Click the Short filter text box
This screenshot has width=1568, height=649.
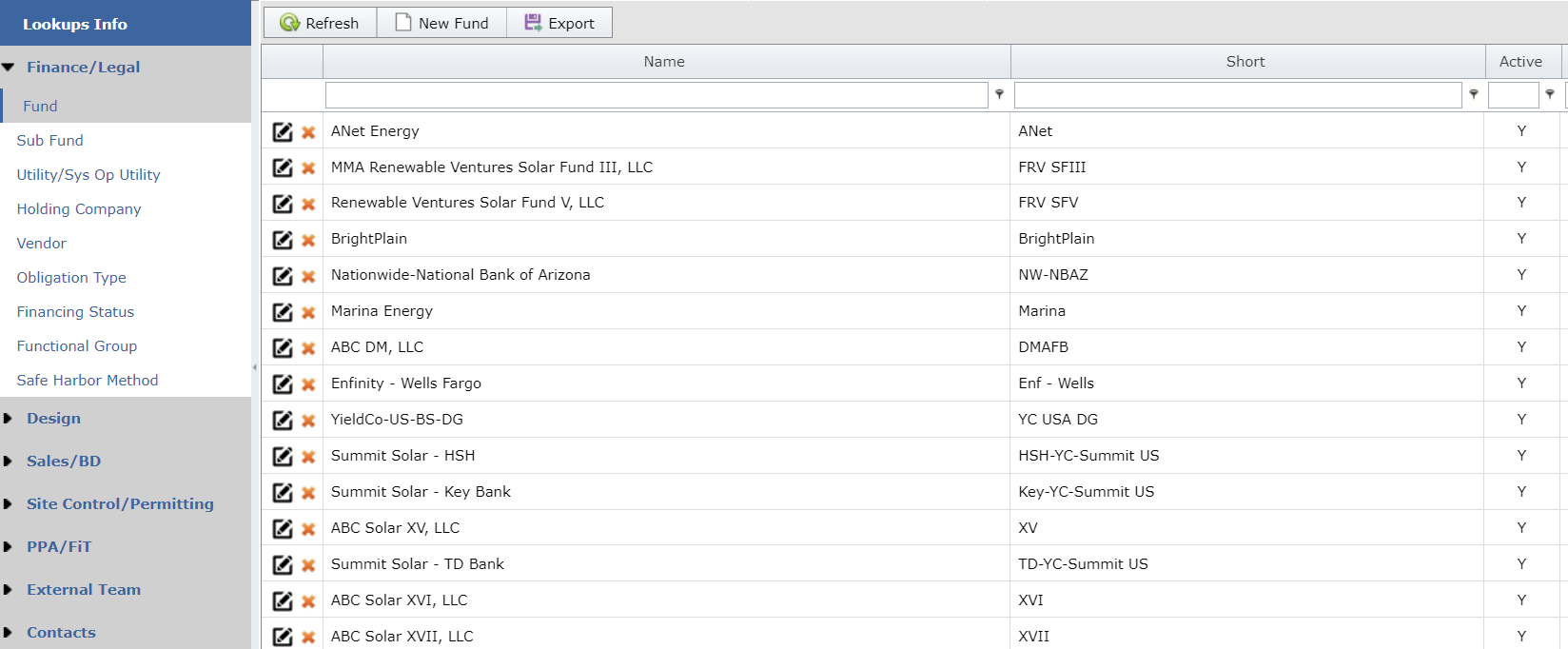1238,95
